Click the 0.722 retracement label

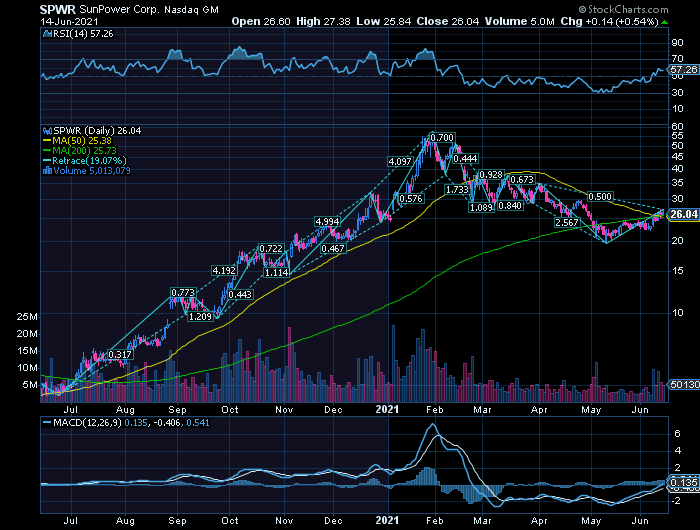coord(271,248)
